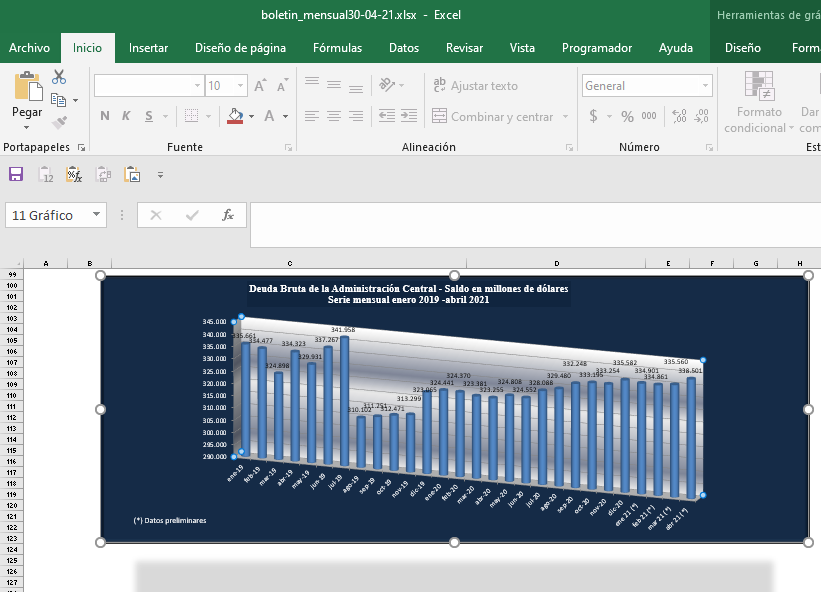Open Formato condicional menu
The width and height of the screenshot is (821, 592).
[759, 102]
